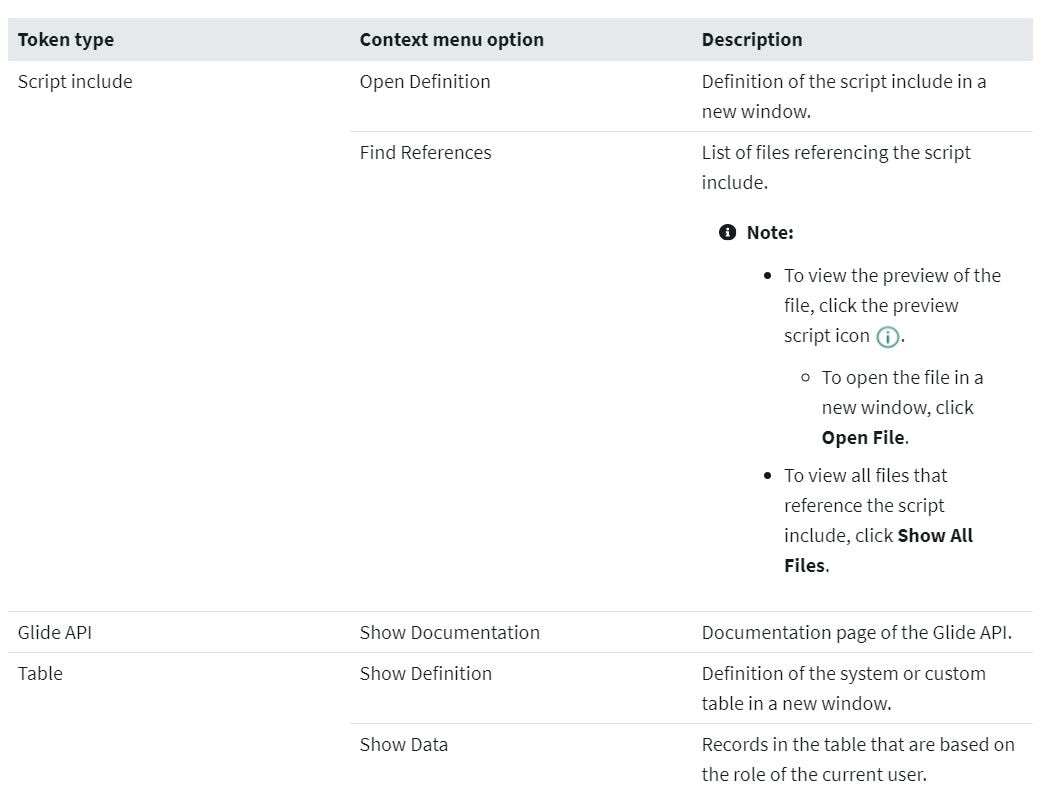Click the 'Glide API' cell

click(x=55, y=632)
